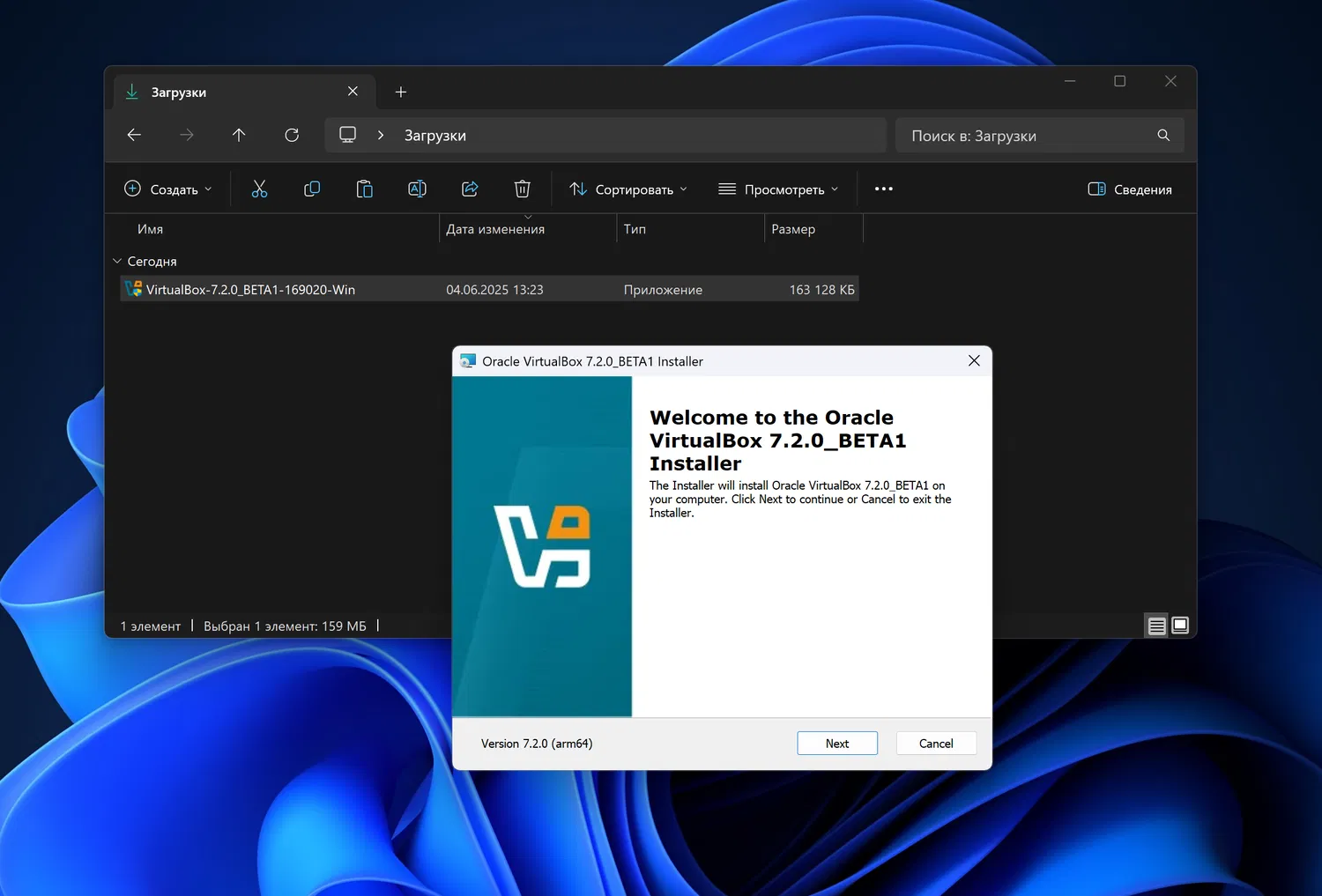Close the Загрузки tab
The height and width of the screenshot is (896, 1322).
353,92
